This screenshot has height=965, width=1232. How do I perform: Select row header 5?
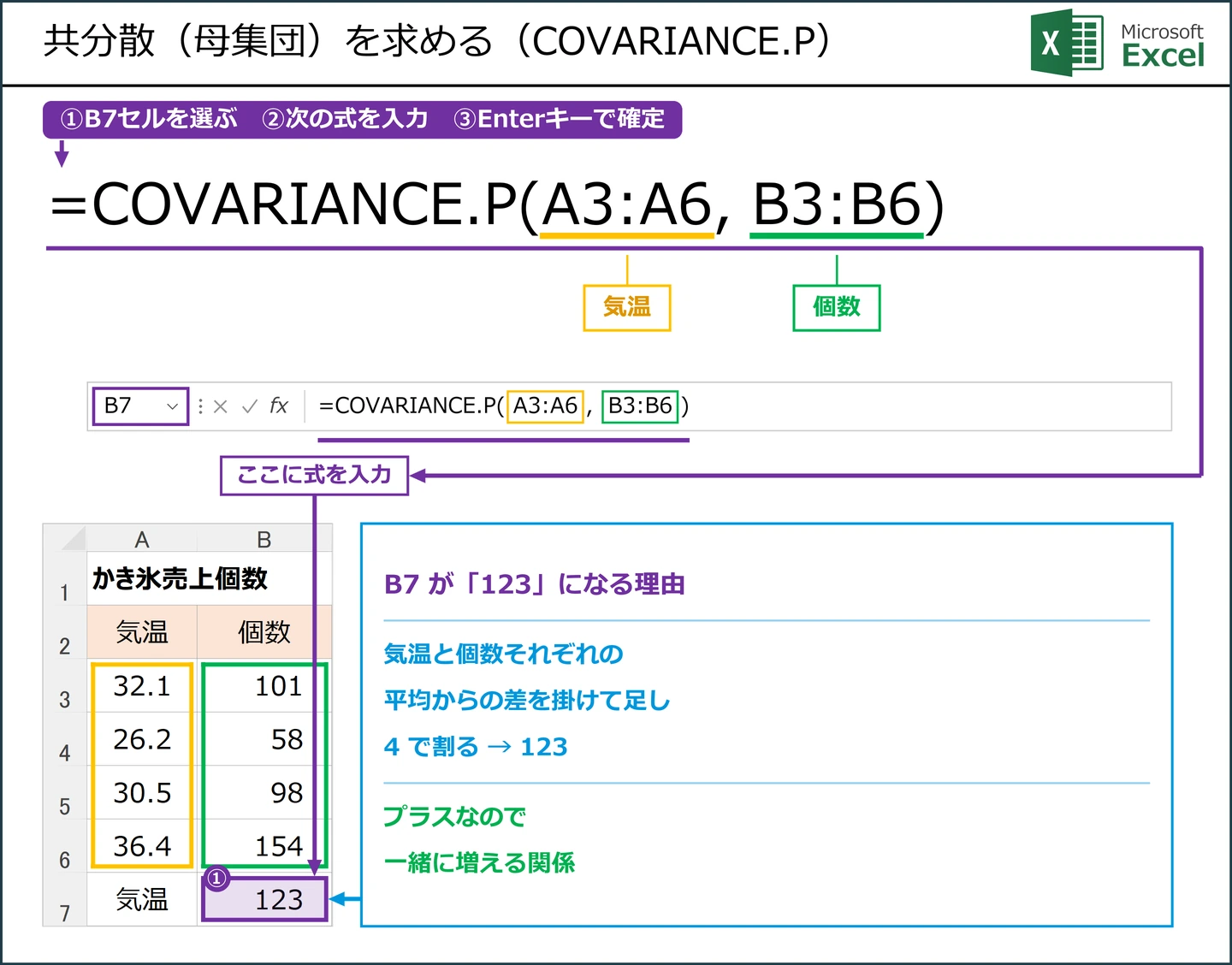point(65,793)
